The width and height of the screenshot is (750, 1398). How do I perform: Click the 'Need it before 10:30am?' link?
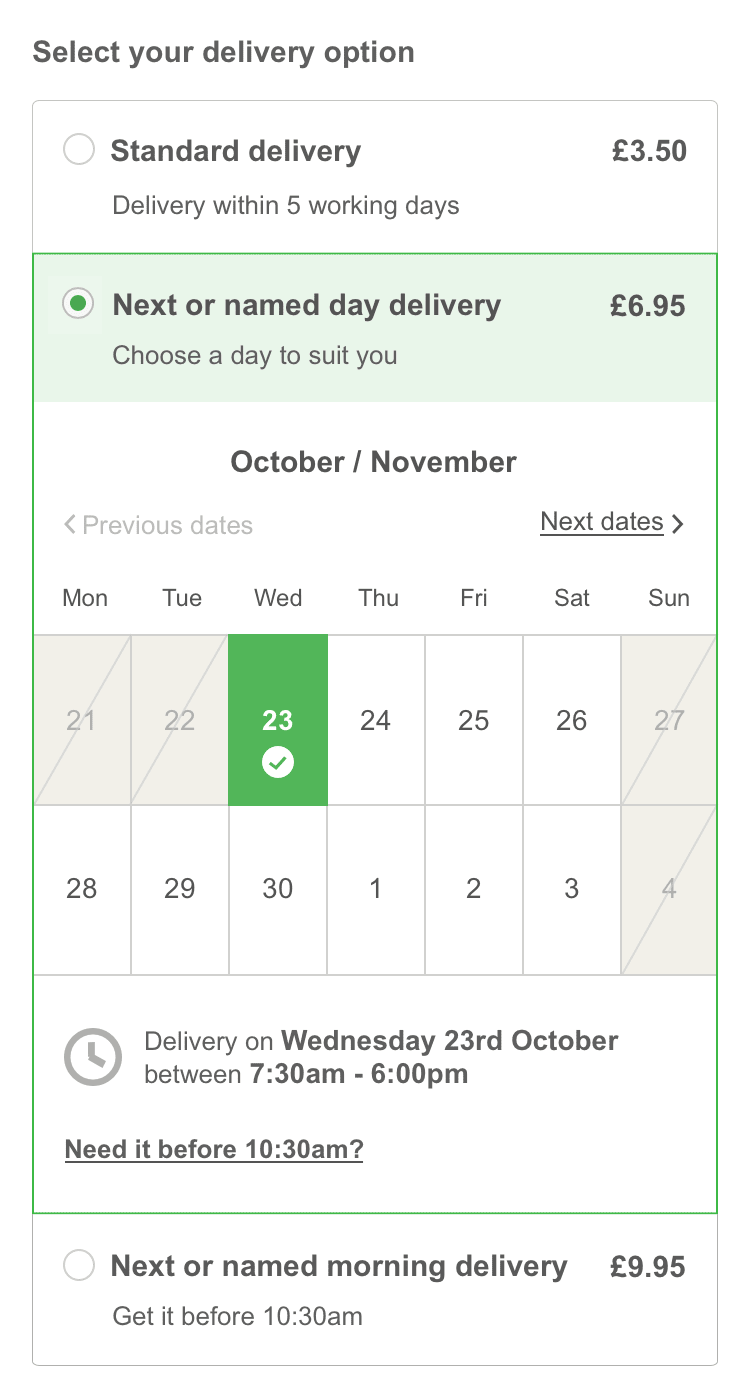pos(214,1149)
